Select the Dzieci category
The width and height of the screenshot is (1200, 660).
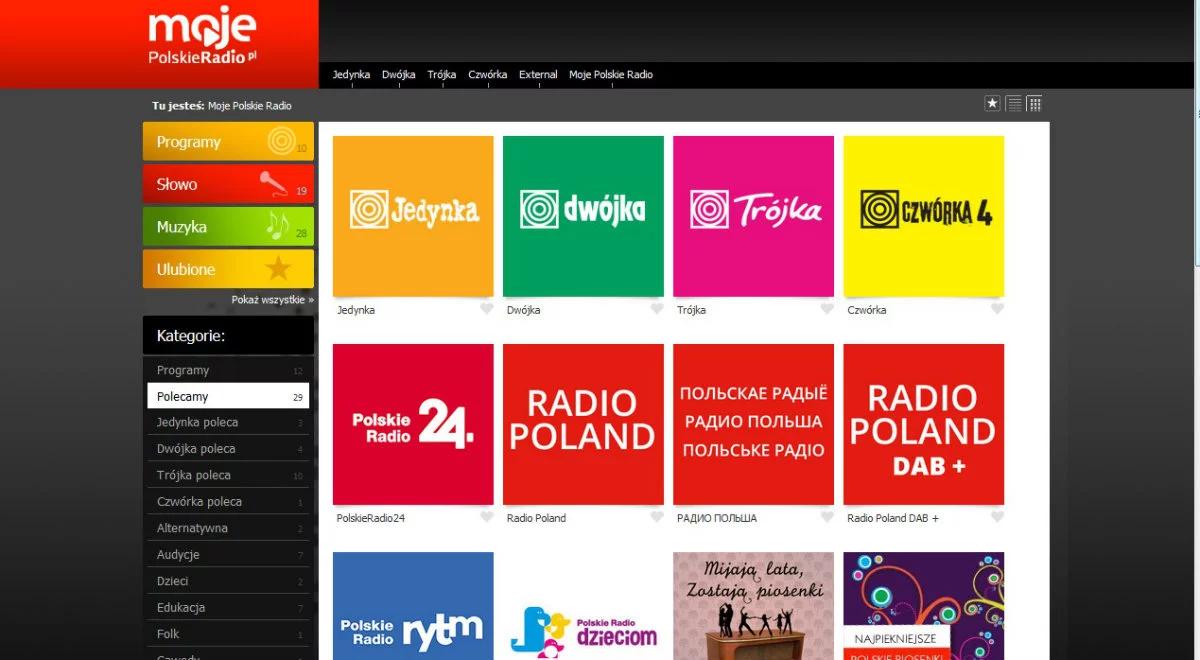click(x=228, y=581)
